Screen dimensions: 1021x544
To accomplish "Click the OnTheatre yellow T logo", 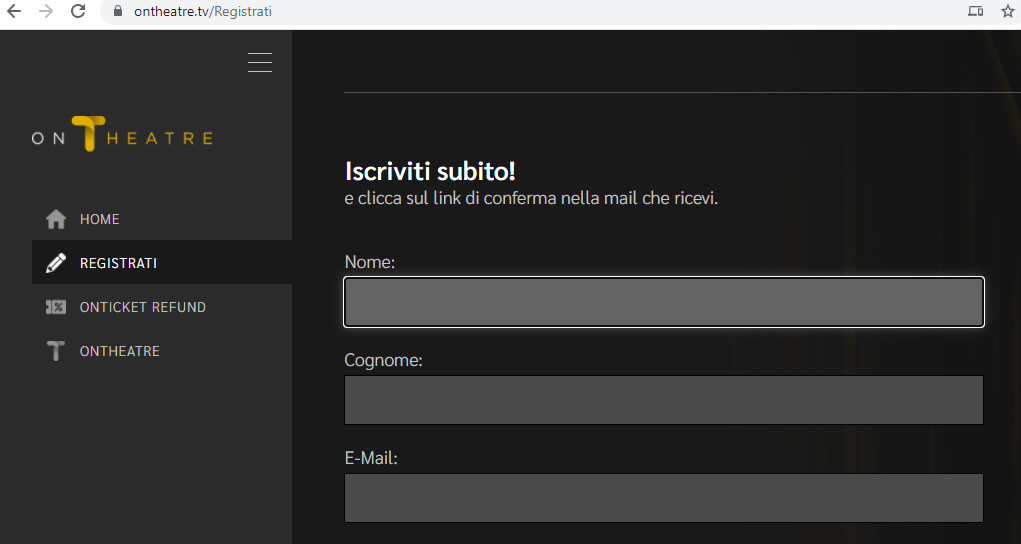I will point(89,134).
